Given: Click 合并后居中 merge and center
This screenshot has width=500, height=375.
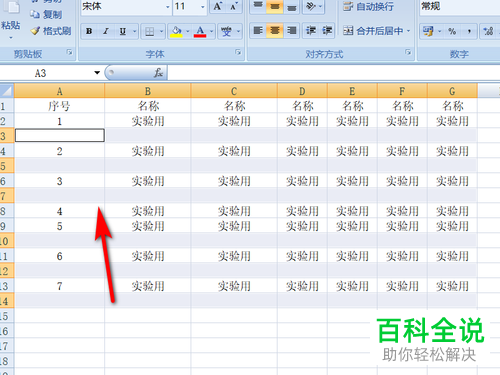Looking at the screenshot, I should point(373,31).
